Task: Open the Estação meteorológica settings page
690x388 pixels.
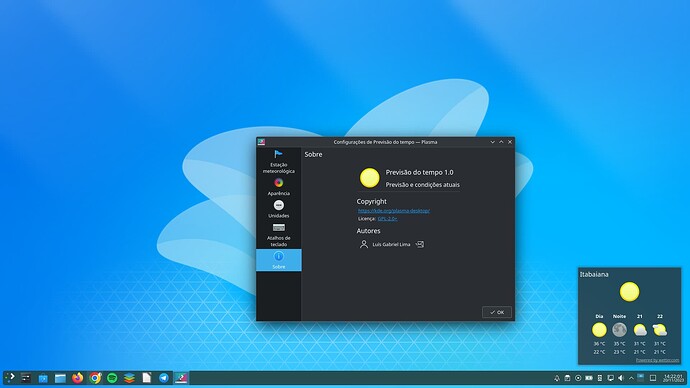Action: 279,162
